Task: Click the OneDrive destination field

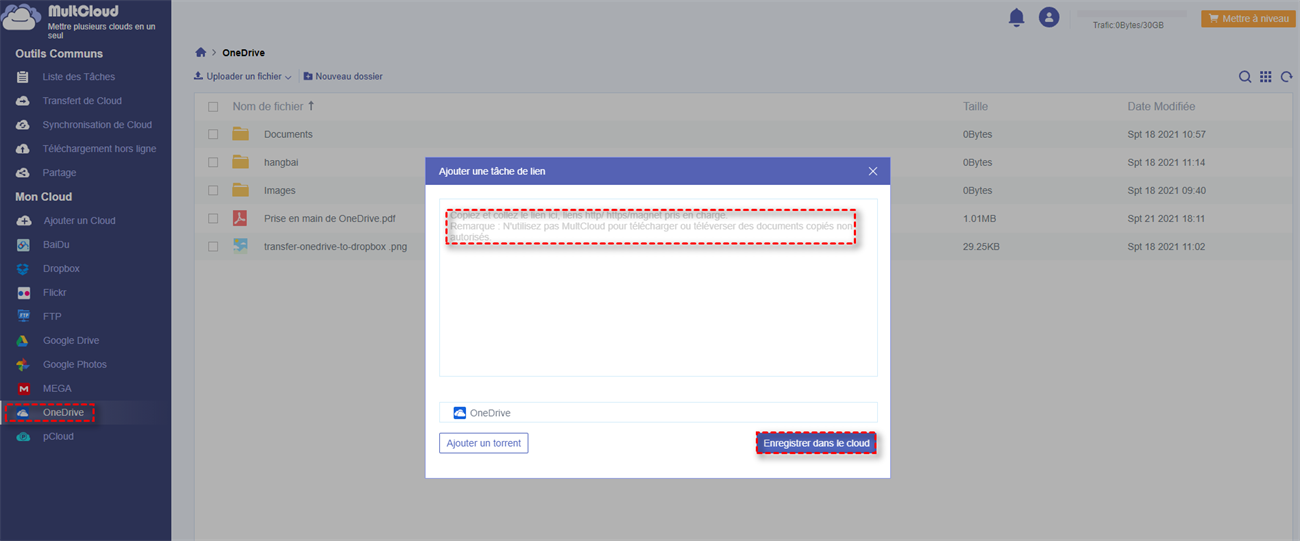Action: point(658,413)
